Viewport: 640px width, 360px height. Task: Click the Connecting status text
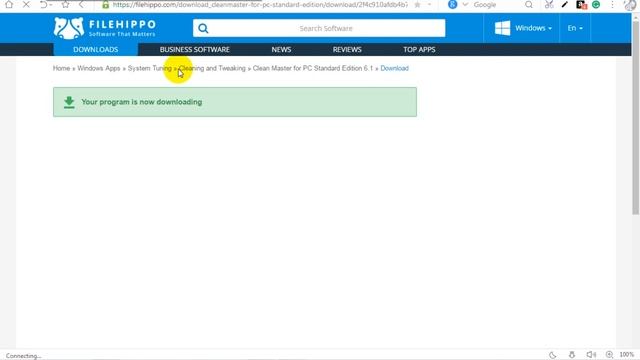click(24, 356)
